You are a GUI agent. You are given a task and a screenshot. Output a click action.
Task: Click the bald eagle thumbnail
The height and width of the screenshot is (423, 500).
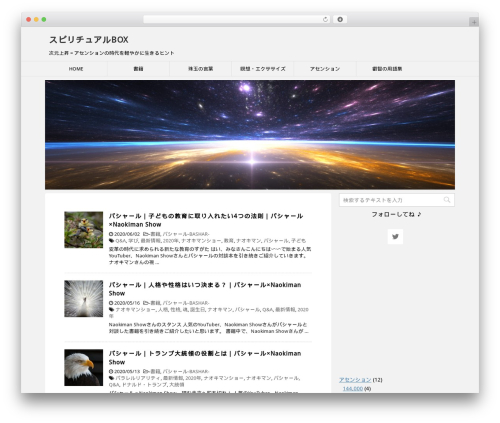coord(84,368)
